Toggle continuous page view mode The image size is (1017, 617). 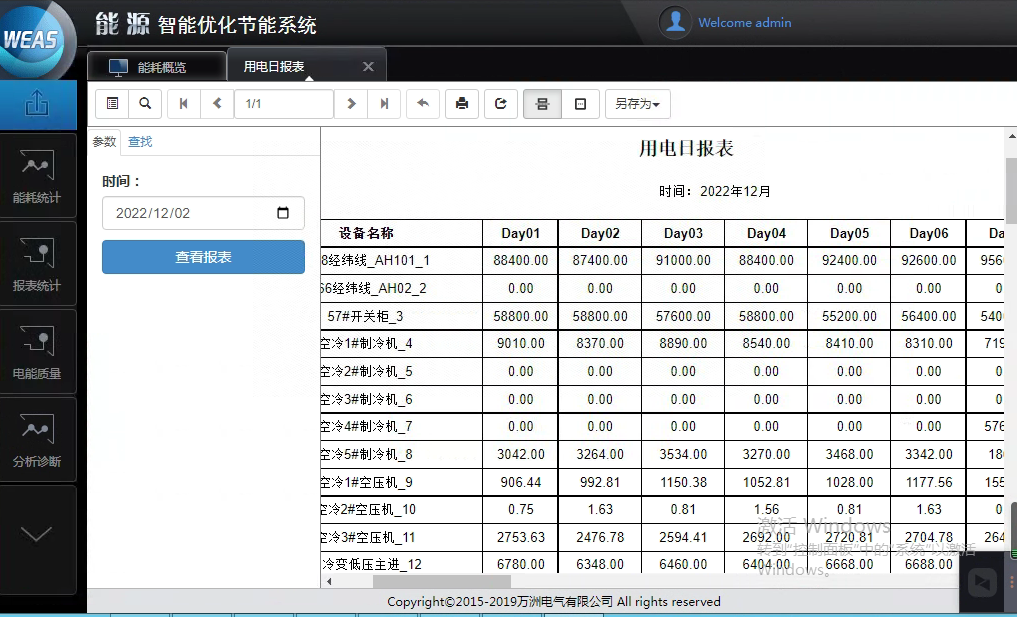point(542,103)
